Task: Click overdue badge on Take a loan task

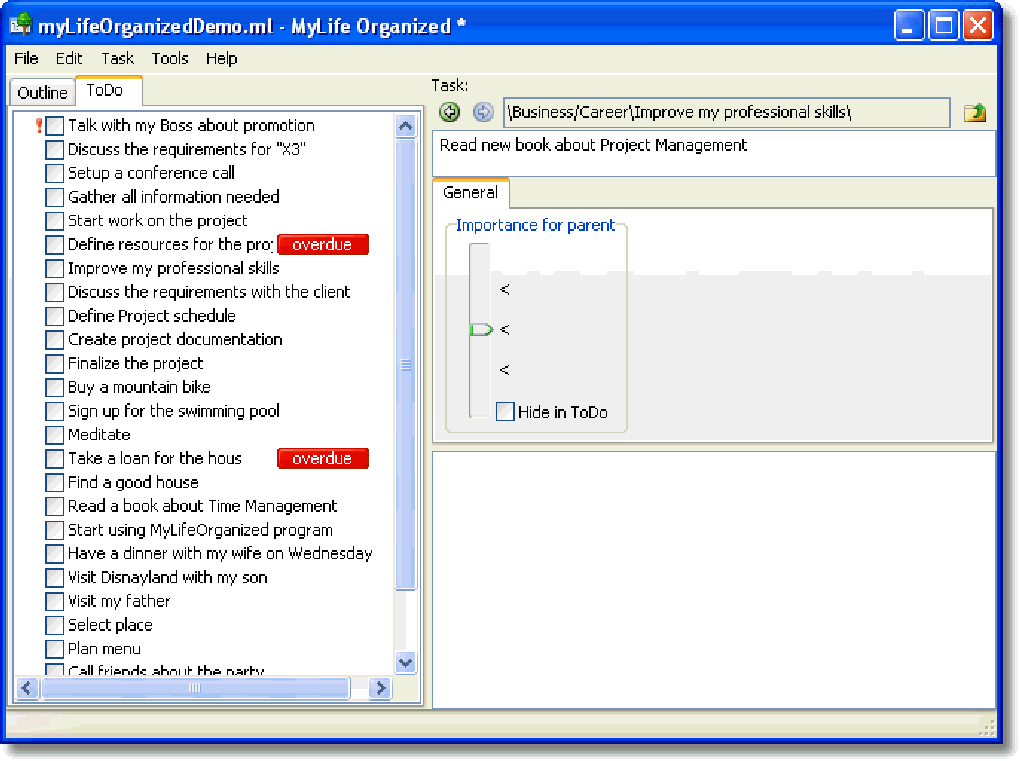Action: [323, 459]
